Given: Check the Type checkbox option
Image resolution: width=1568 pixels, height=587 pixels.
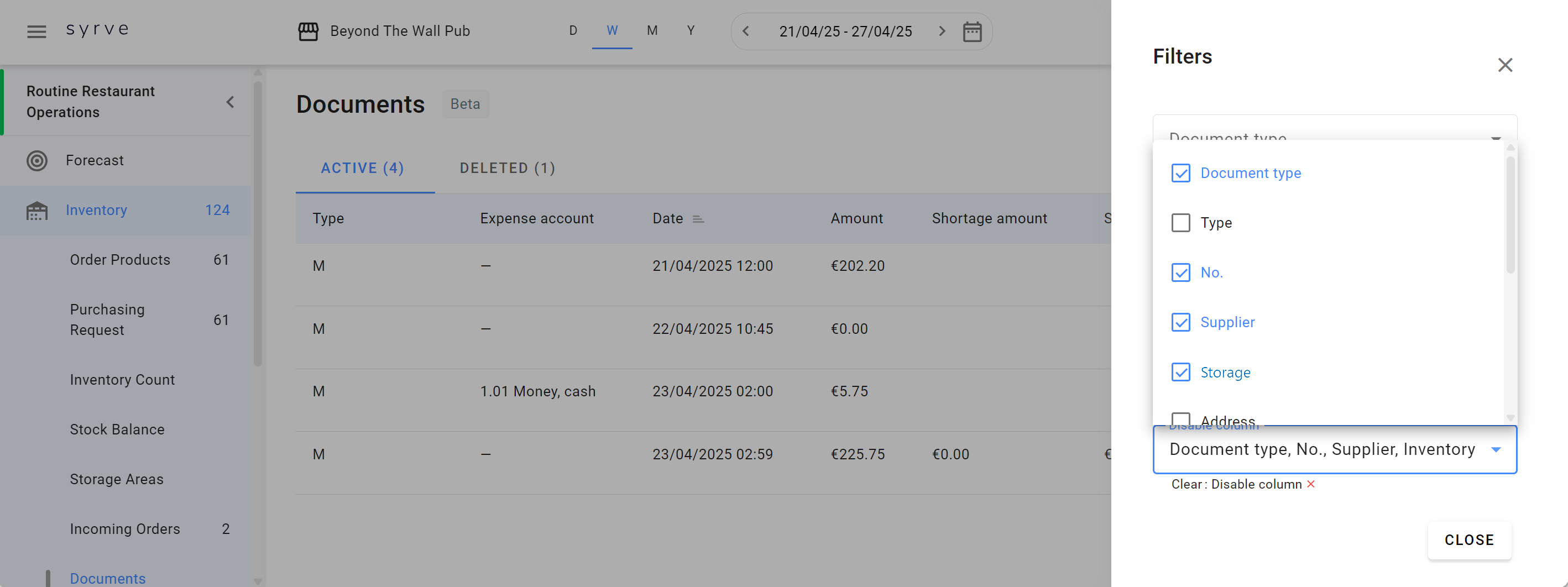Looking at the screenshot, I should click(x=1180, y=223).
